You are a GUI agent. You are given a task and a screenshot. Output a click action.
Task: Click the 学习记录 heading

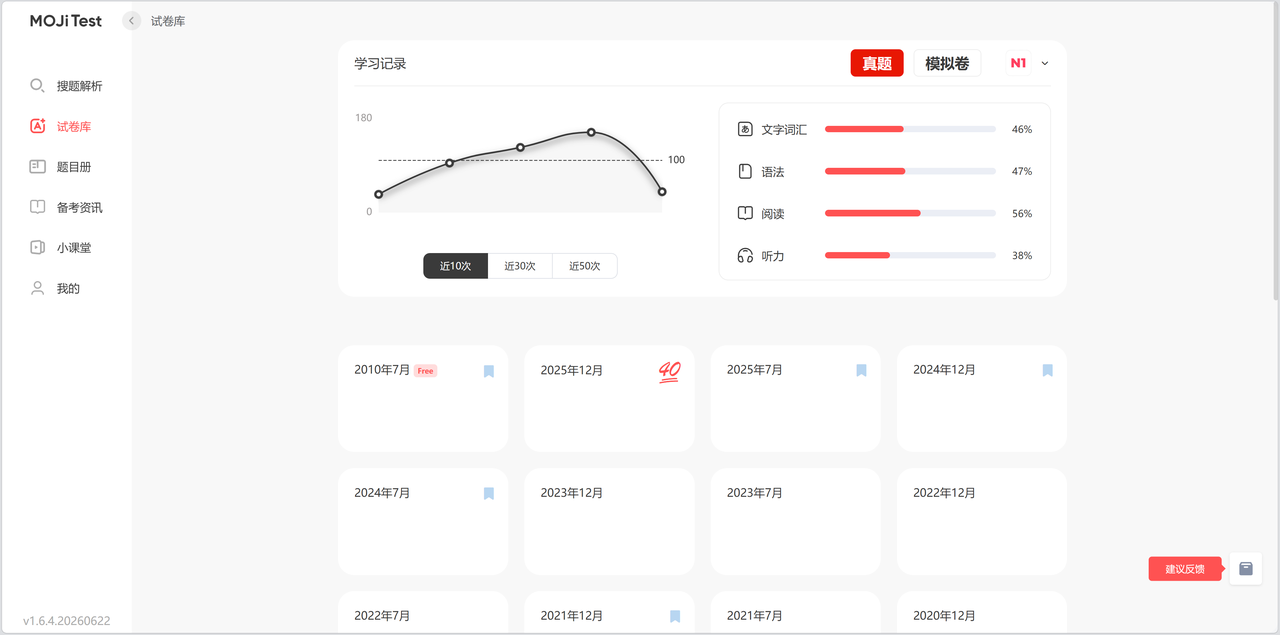pyautogui.click(x=380, y=63)
